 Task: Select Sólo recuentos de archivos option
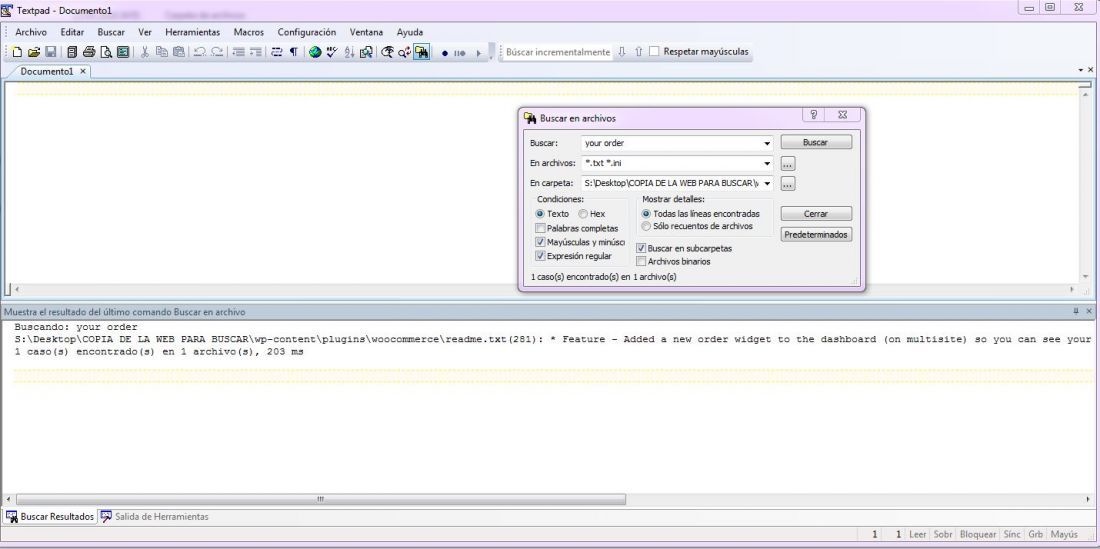[x=646, y=226]
